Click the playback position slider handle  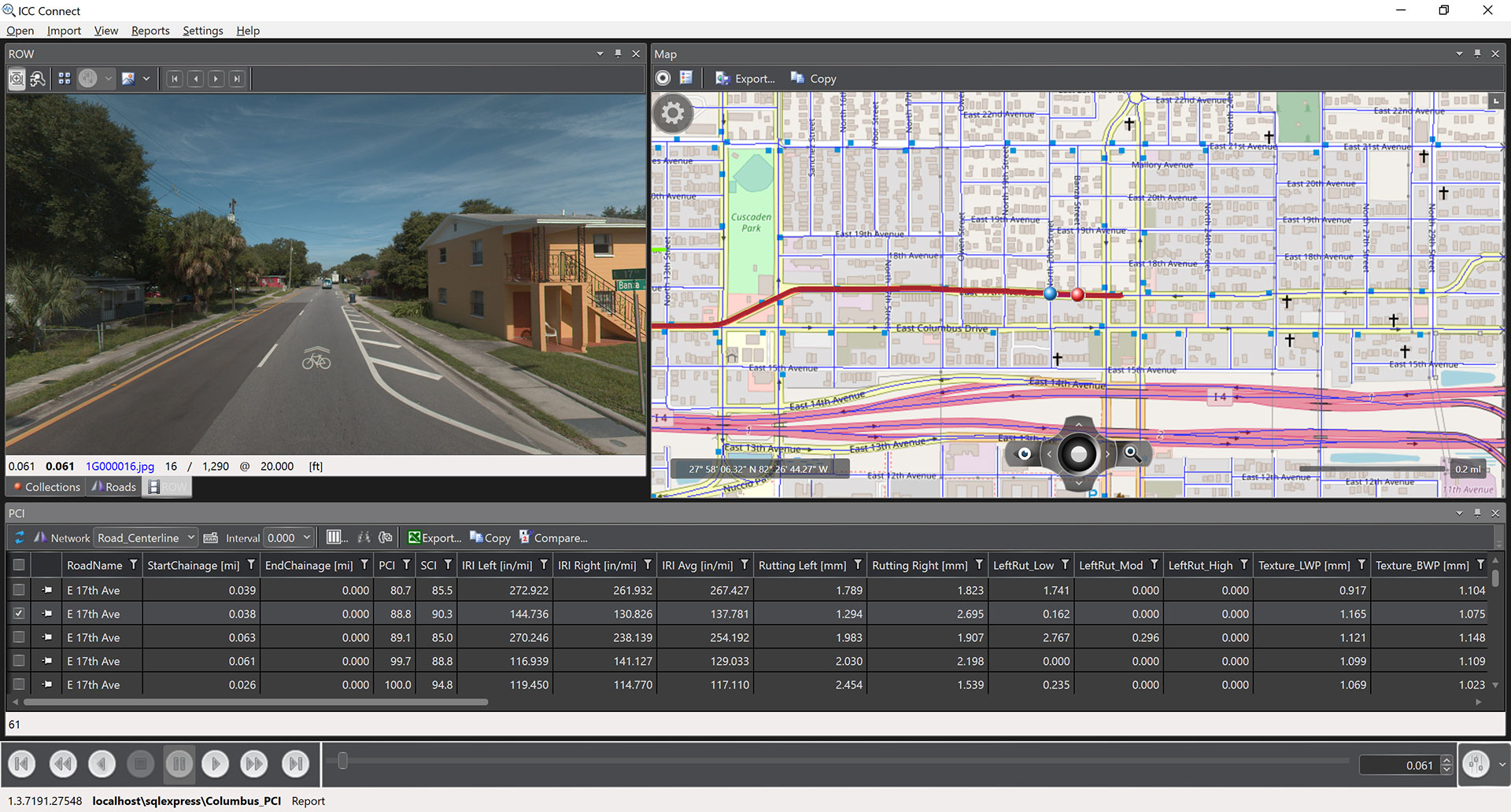(342, 761)
